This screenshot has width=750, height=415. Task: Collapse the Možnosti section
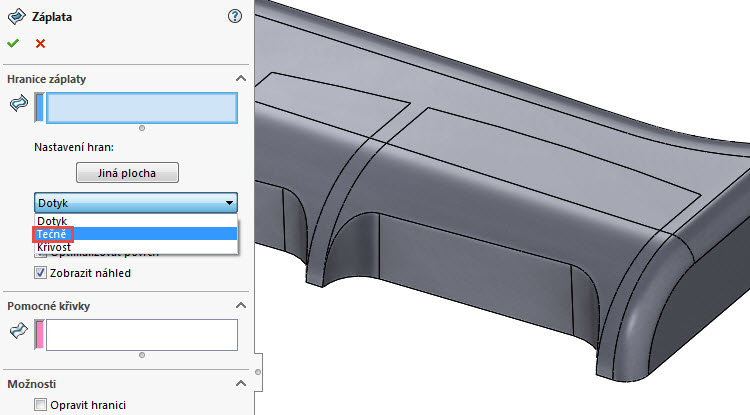click(x=241, y=383)
